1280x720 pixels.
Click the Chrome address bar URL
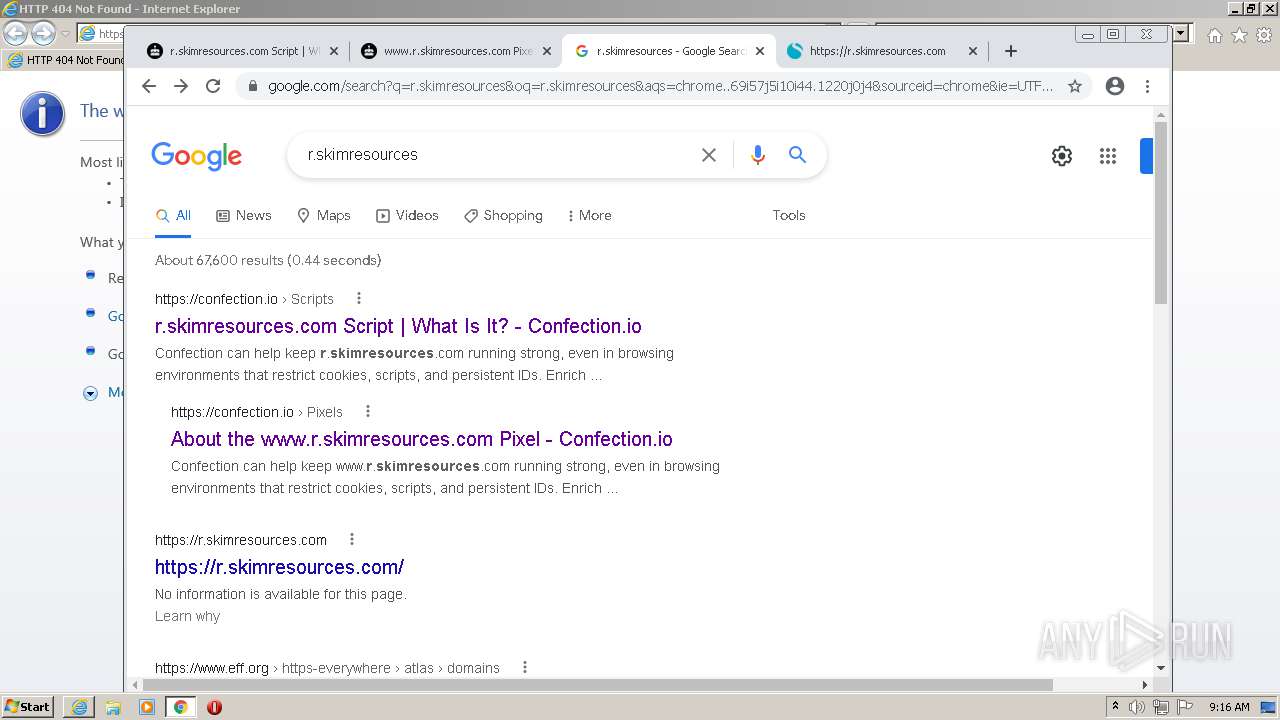coord(660,86)
